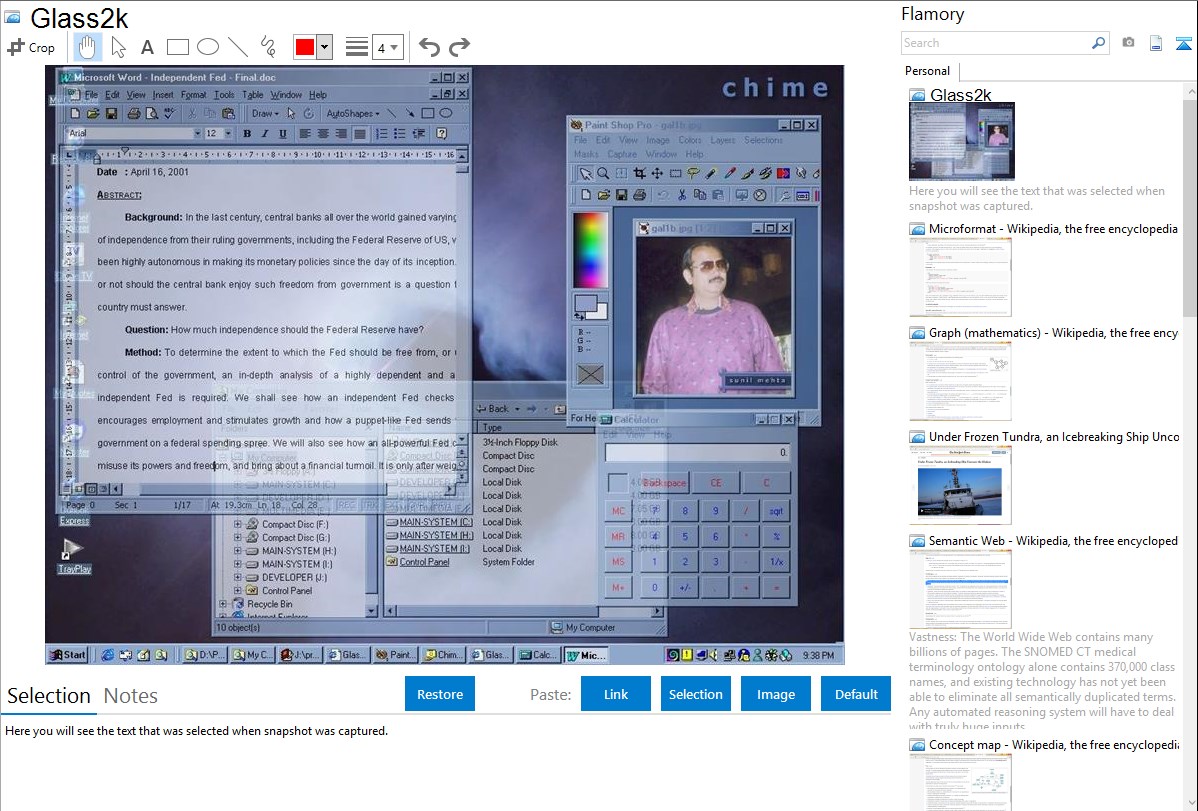This screenshot has height=811, width=1198.
Task: Open Word's AutoShapes dropdown
Action: tap(352, 114)
